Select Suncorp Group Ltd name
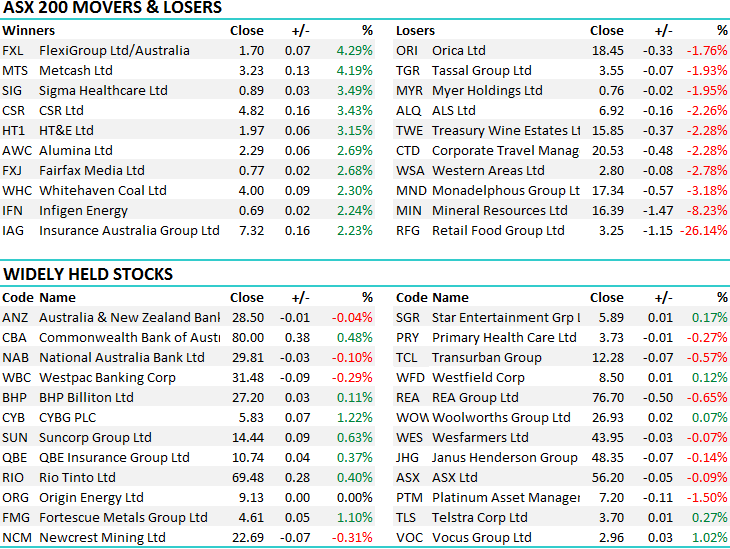Screen dimensions: 730x549 (95, 438)
